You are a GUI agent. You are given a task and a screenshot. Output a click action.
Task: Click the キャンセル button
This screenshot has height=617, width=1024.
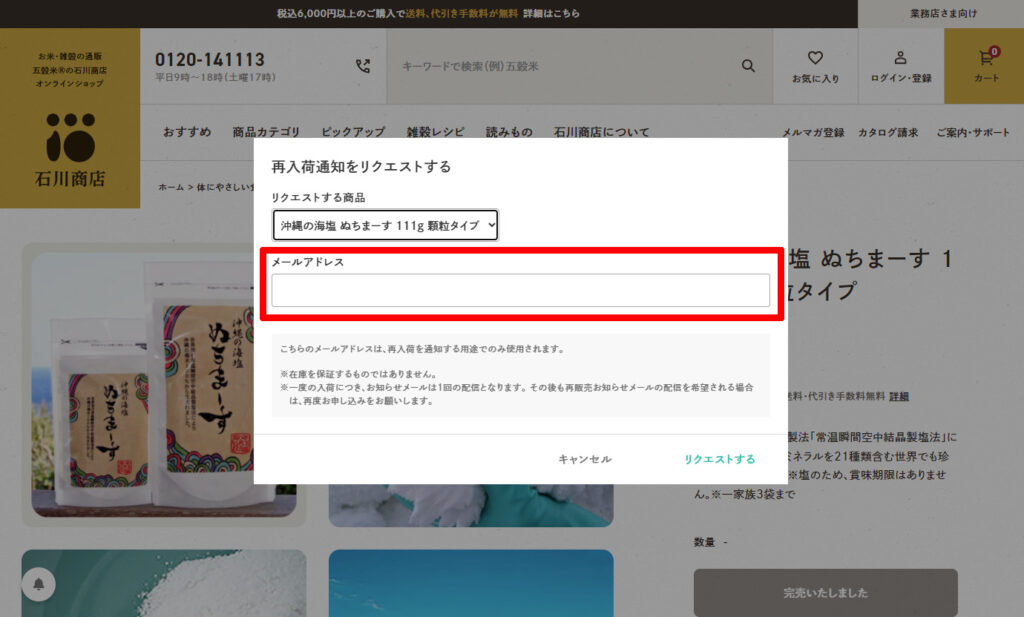[x=584, y=459]
